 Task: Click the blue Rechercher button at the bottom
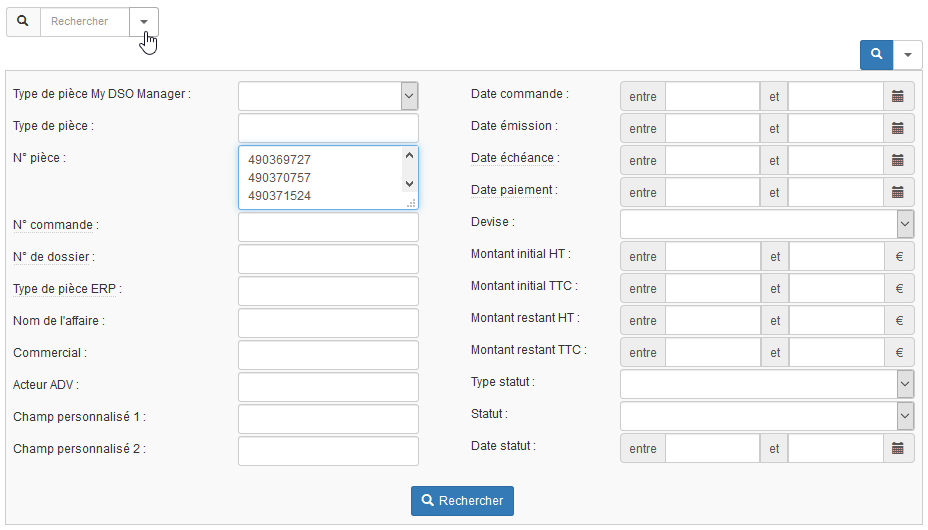tap(462, 501)
